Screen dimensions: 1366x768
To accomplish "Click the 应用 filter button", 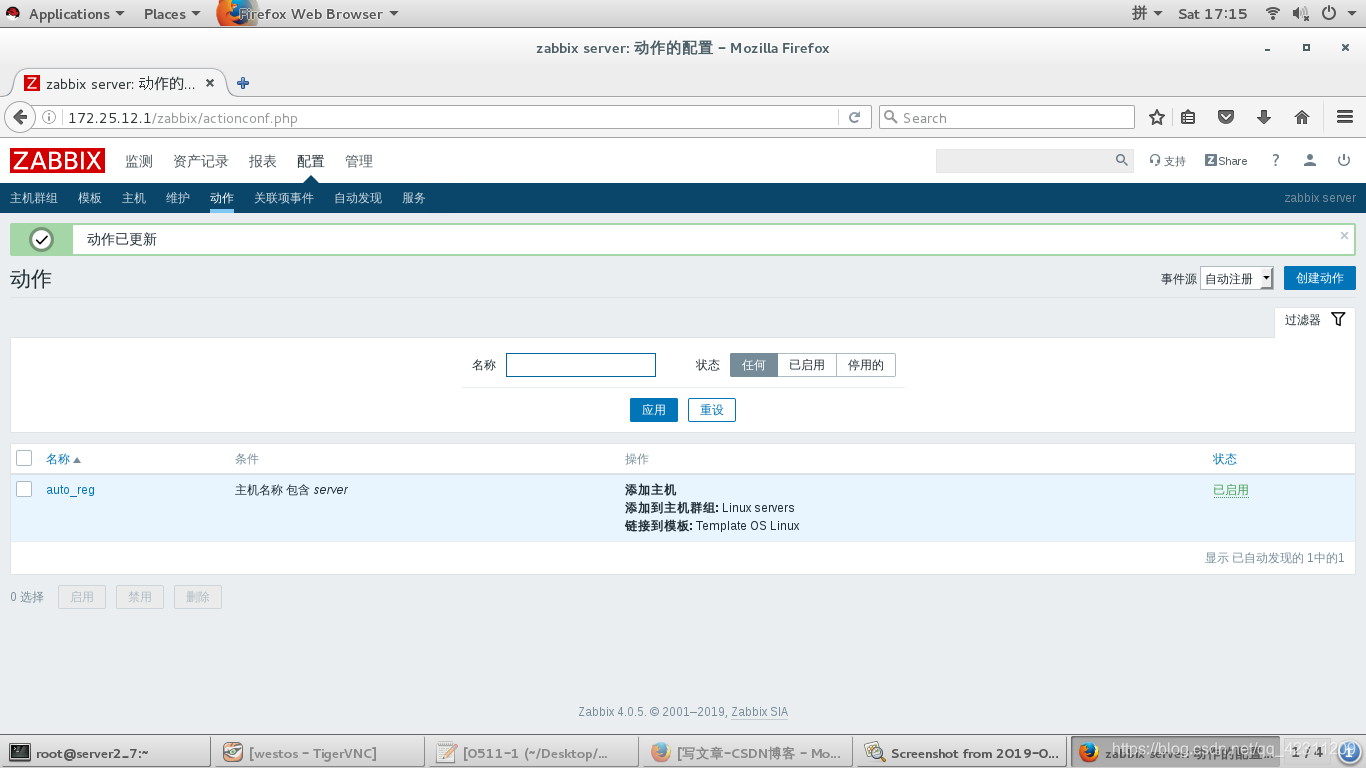I will (654, 410).
